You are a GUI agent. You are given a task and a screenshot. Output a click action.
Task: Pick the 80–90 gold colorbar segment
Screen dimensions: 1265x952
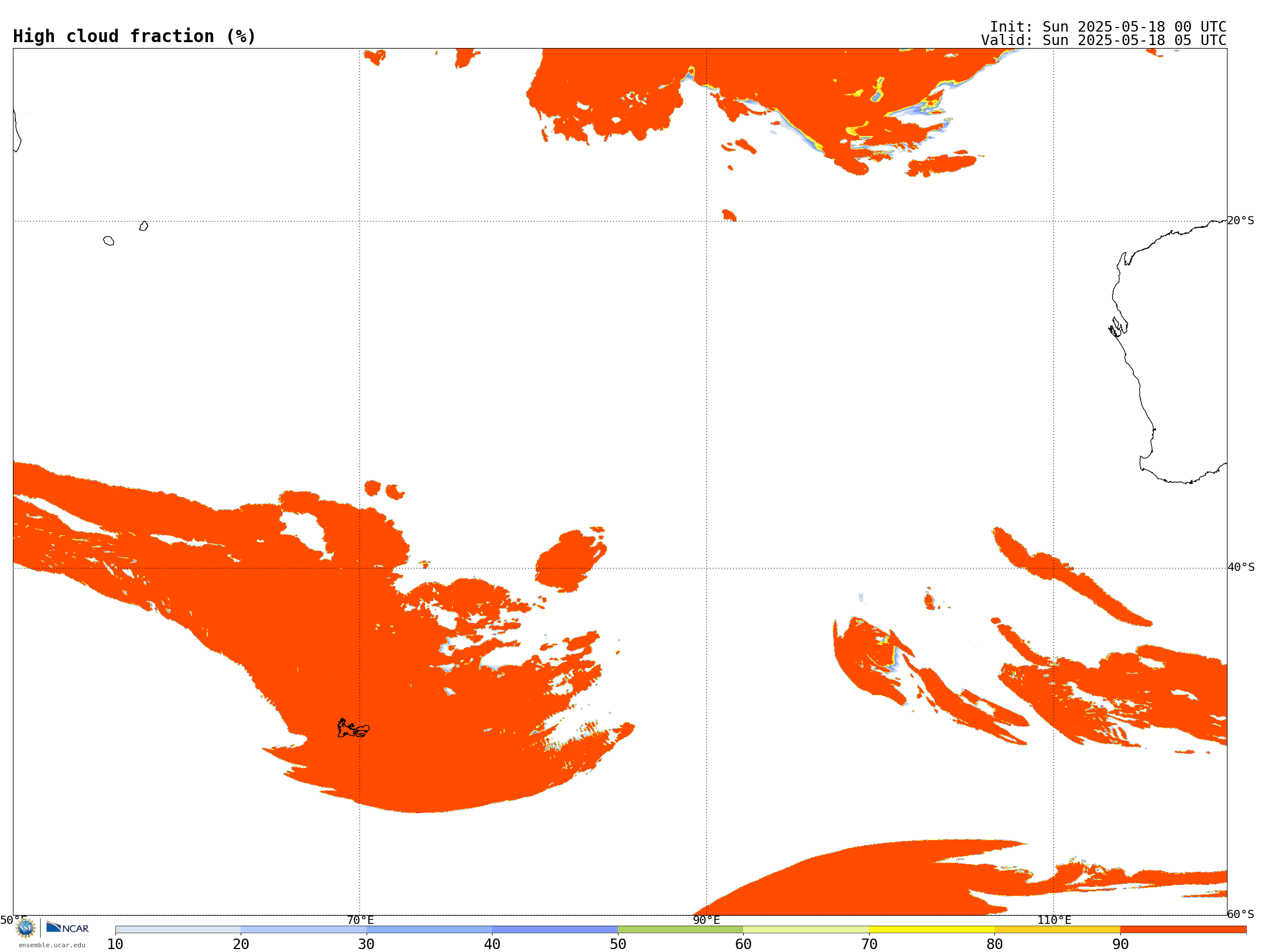[1057, 930]
